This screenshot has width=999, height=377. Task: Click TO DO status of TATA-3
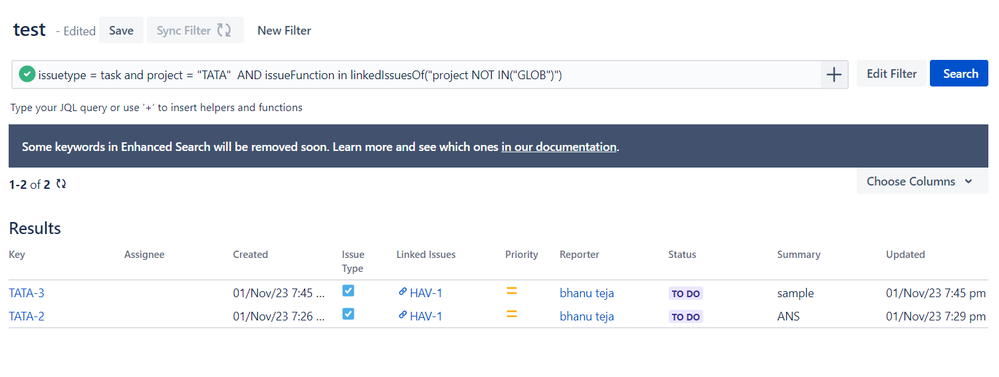click(x=686, y=294)
